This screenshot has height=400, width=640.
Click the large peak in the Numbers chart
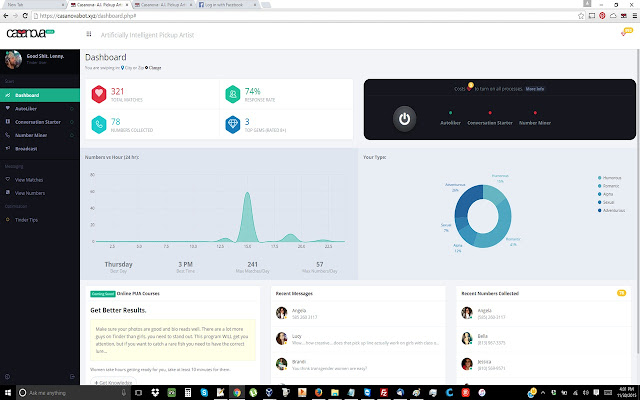247,216
